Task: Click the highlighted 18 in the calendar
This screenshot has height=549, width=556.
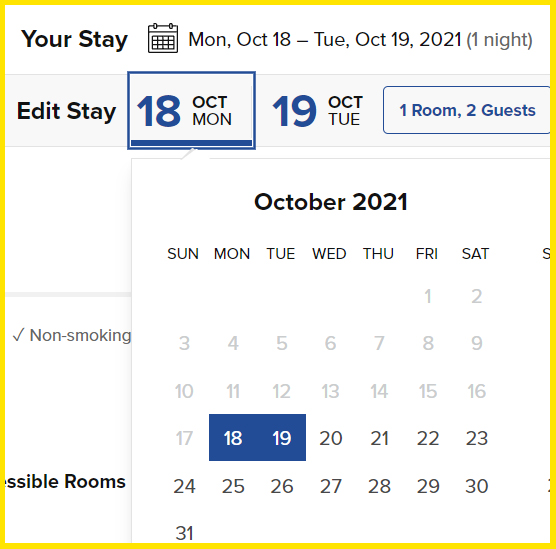Action: pos(233,438)
